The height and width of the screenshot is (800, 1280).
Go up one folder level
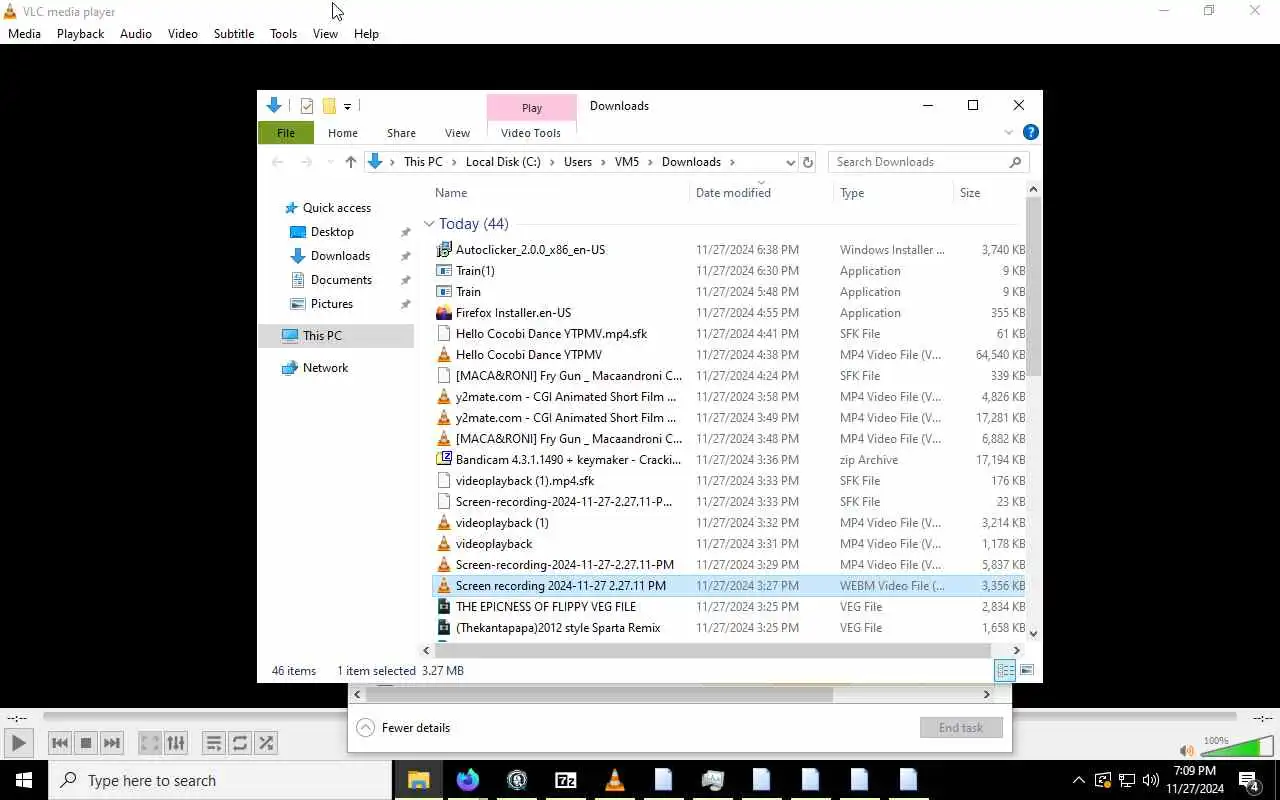coord(350,162)
